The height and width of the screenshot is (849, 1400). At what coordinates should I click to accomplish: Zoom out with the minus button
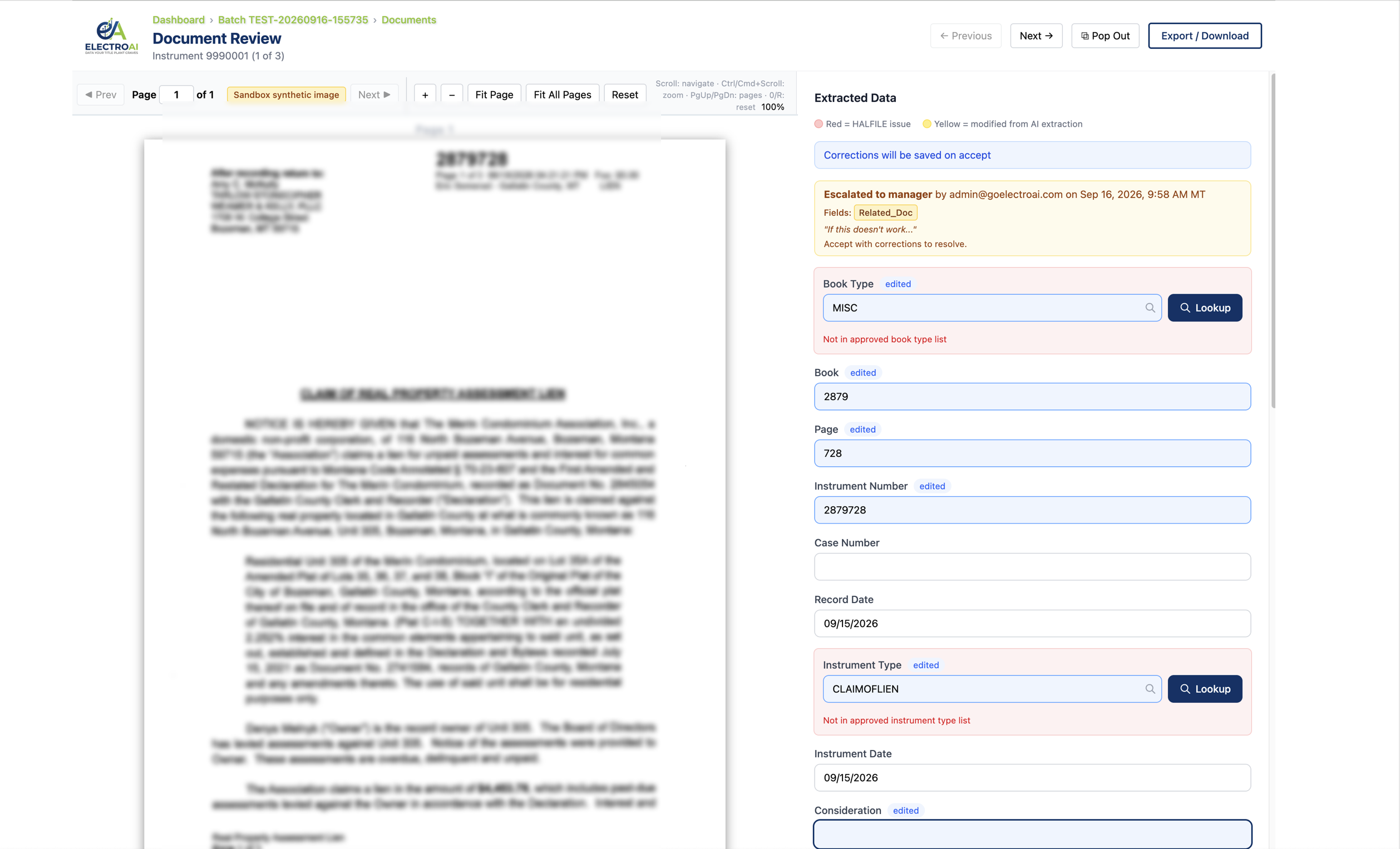(452, 95)
